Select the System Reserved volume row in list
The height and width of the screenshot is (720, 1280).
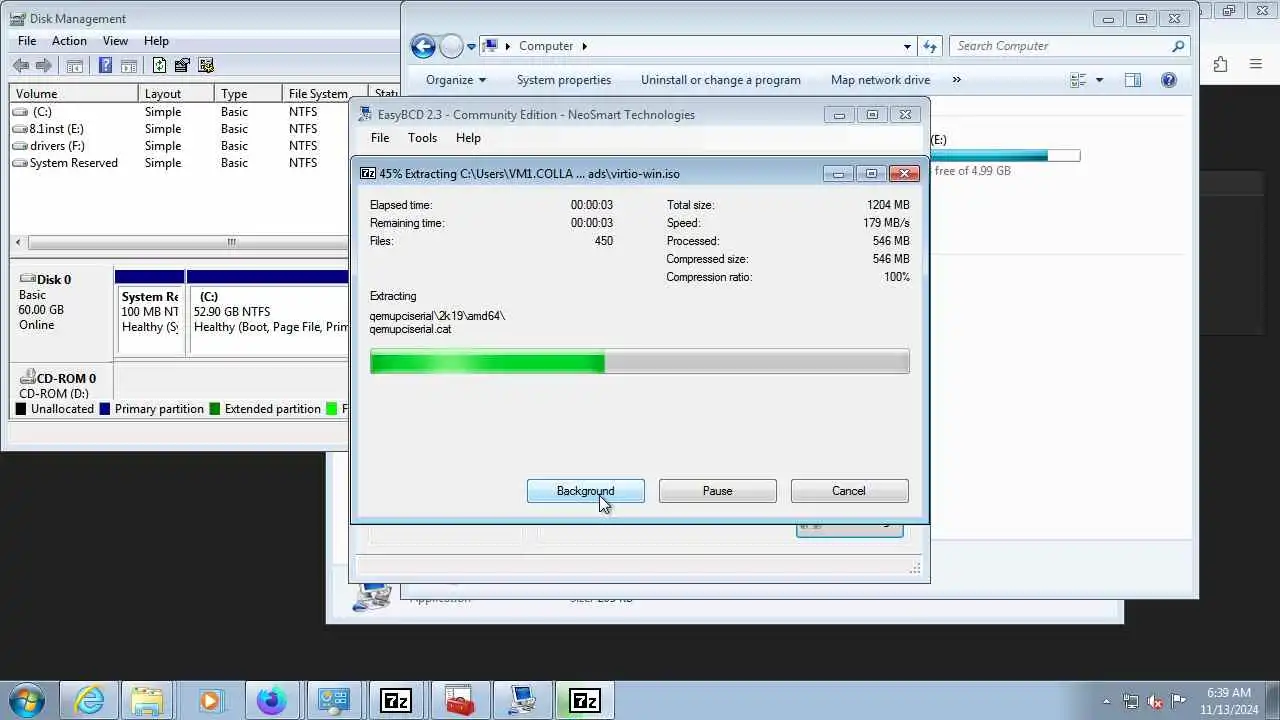(x=180, y=163)
